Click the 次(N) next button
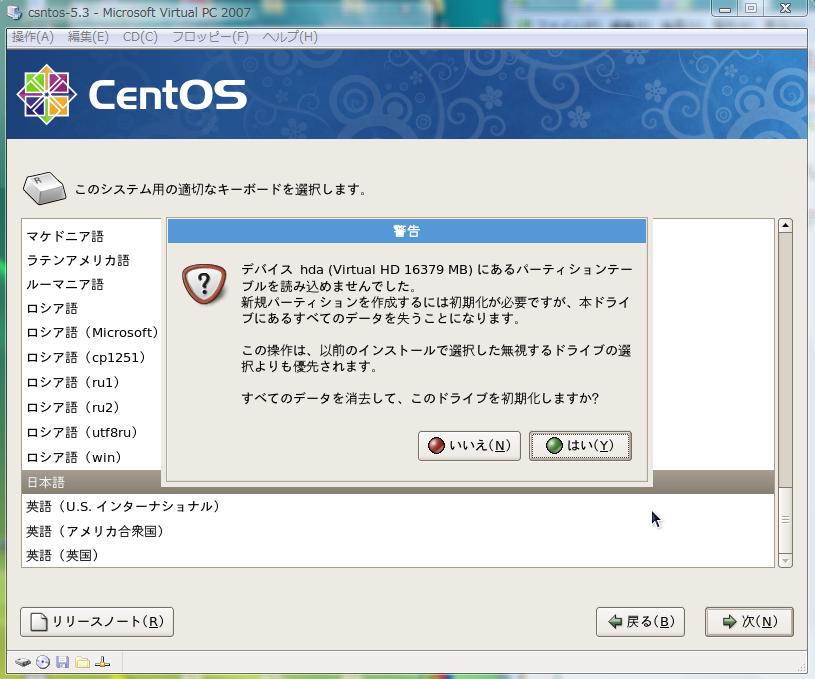This screenshot has height=679, width=815. pyautogui.click(x=749, y=622)
